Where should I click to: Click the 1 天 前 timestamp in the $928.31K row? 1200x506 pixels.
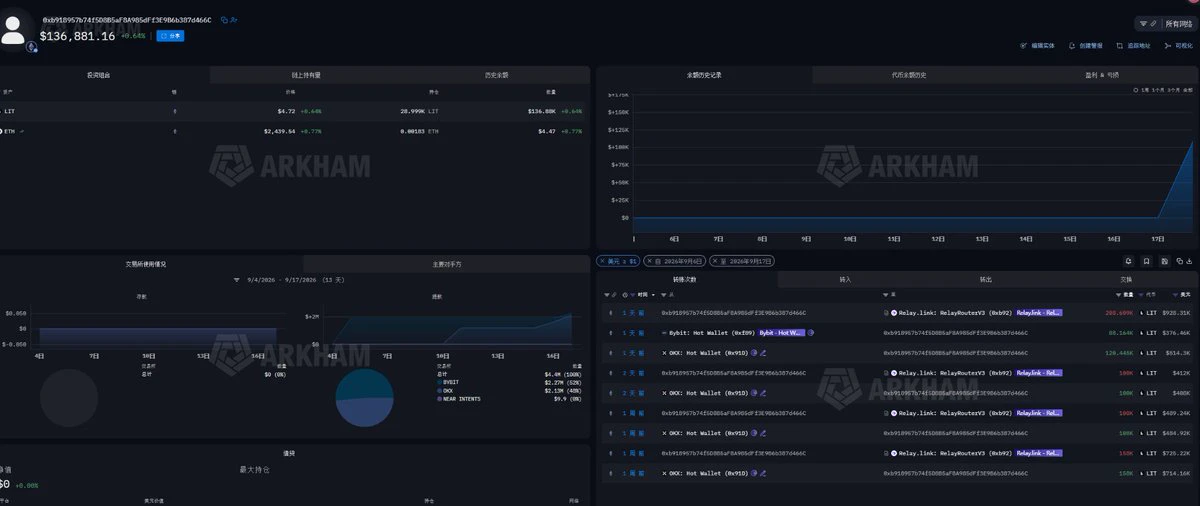pyautogui.click(x=635, y=312)
